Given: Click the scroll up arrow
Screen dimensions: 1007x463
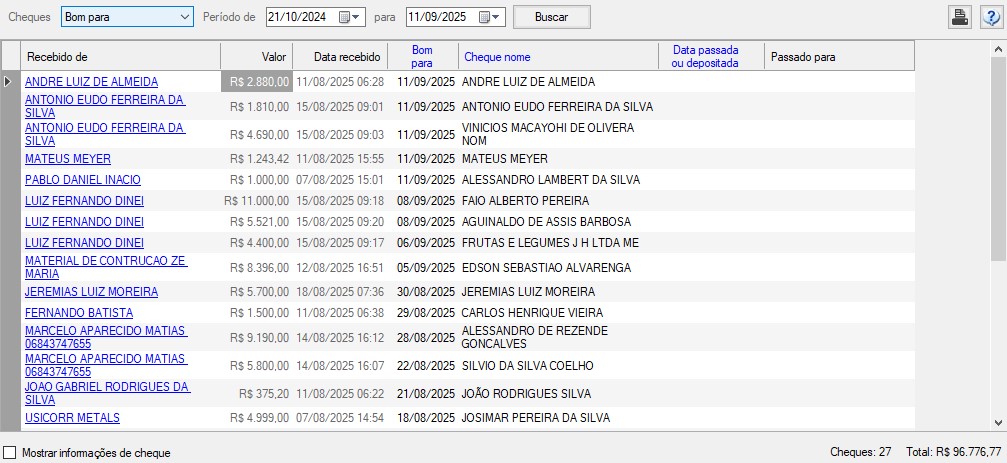Looking at the screenshot, I should pyautogui.click(x=998, y=48).
